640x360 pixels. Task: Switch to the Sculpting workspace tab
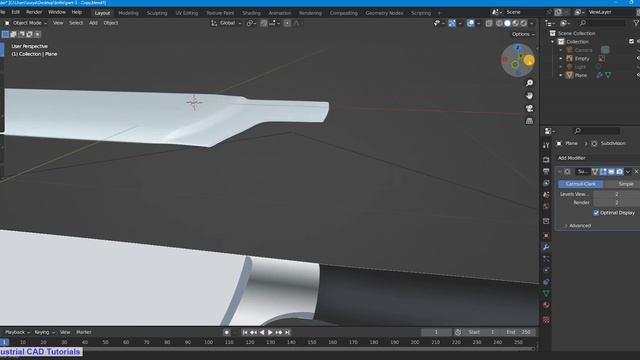[157, 13]
